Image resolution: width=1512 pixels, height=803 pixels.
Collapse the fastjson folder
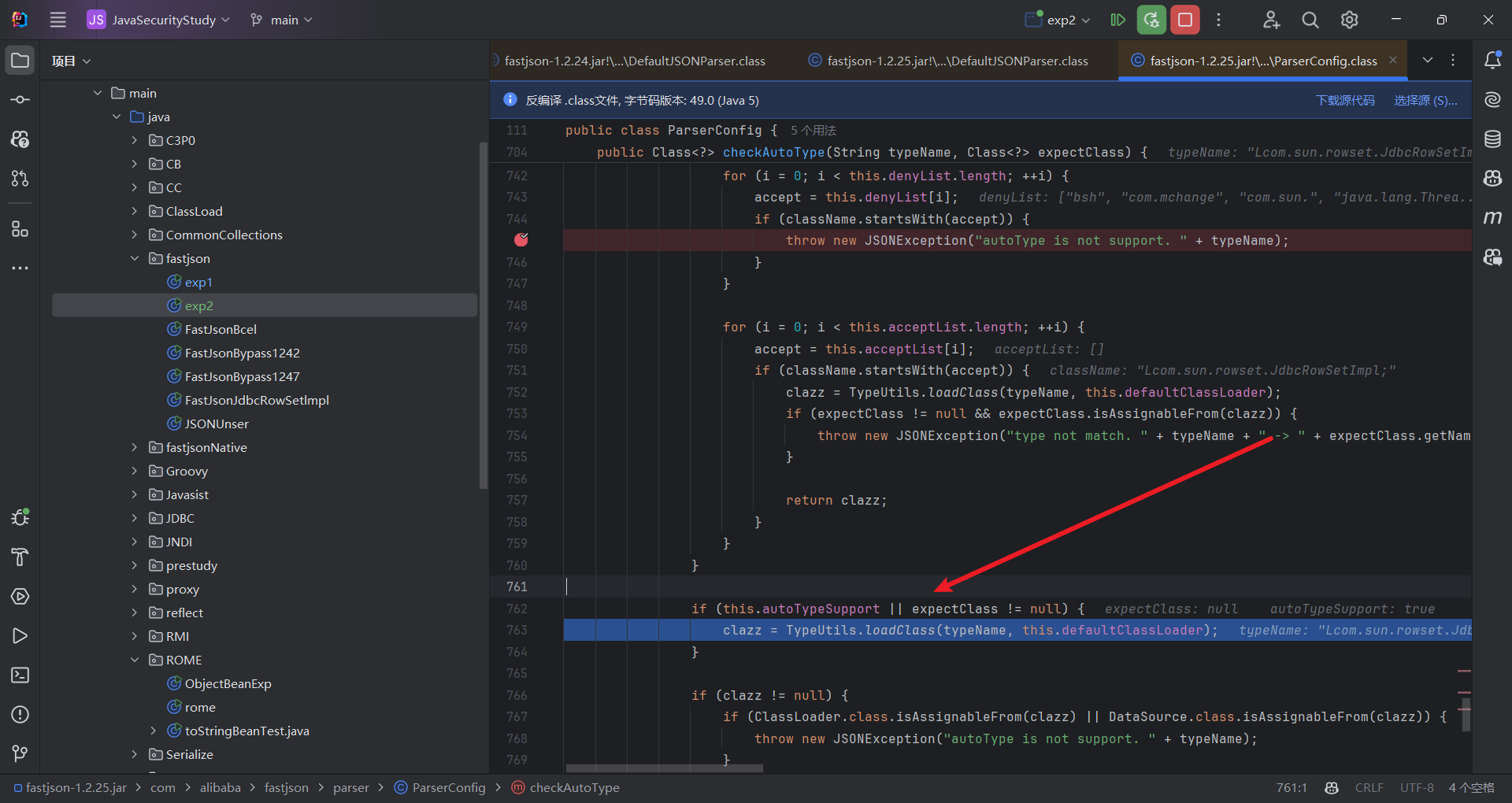tap(135, 258)
